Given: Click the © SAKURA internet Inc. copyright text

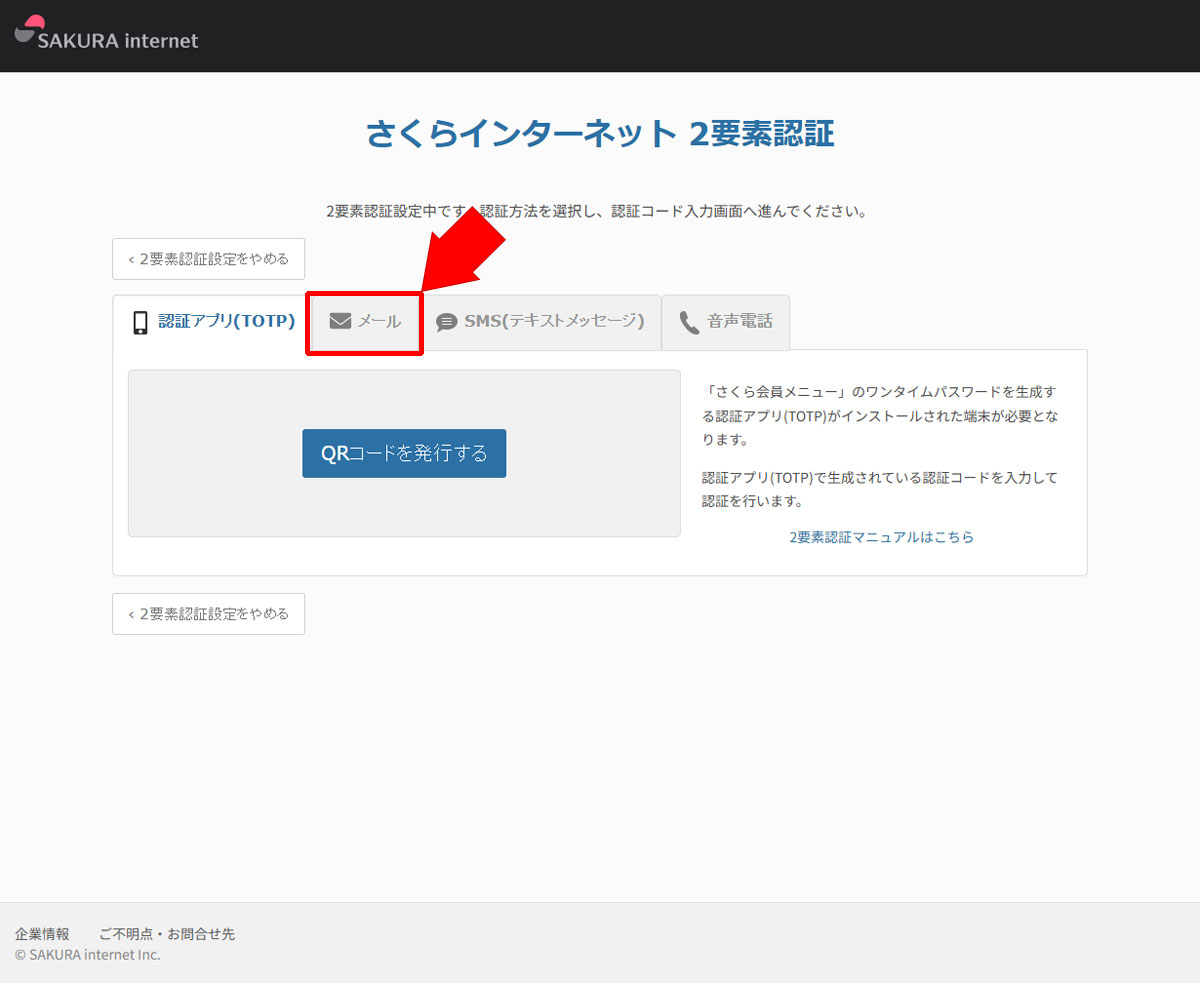Looking at the screenshot, I should [x=87, y=955].
